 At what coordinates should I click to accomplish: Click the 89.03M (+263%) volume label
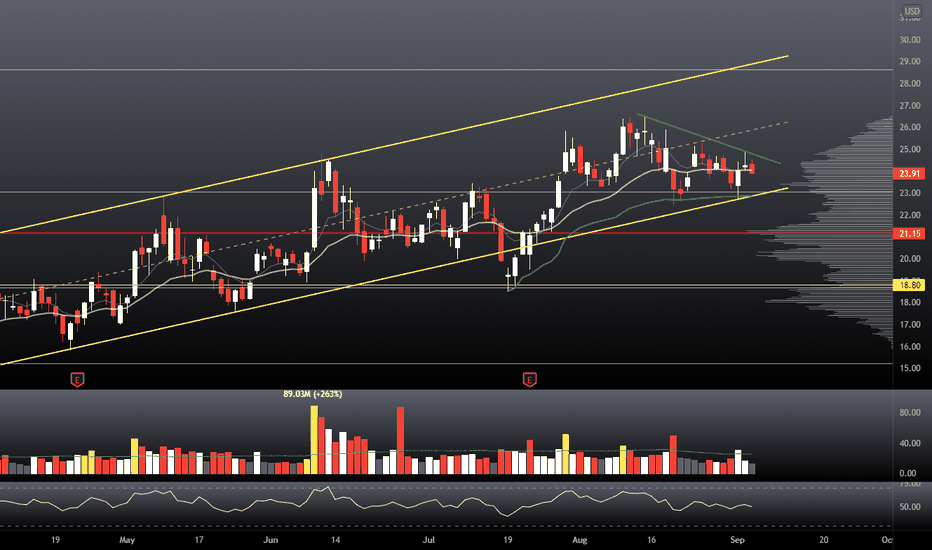313,394
